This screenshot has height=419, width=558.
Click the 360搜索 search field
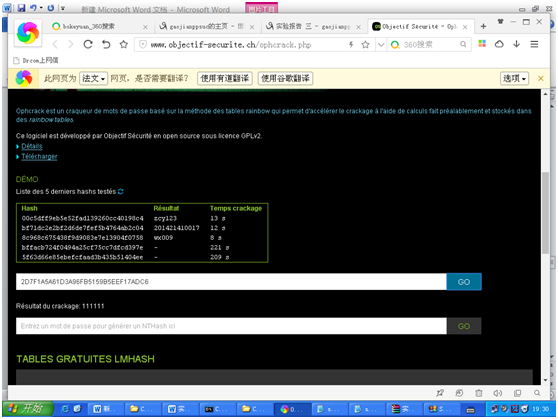429,44
